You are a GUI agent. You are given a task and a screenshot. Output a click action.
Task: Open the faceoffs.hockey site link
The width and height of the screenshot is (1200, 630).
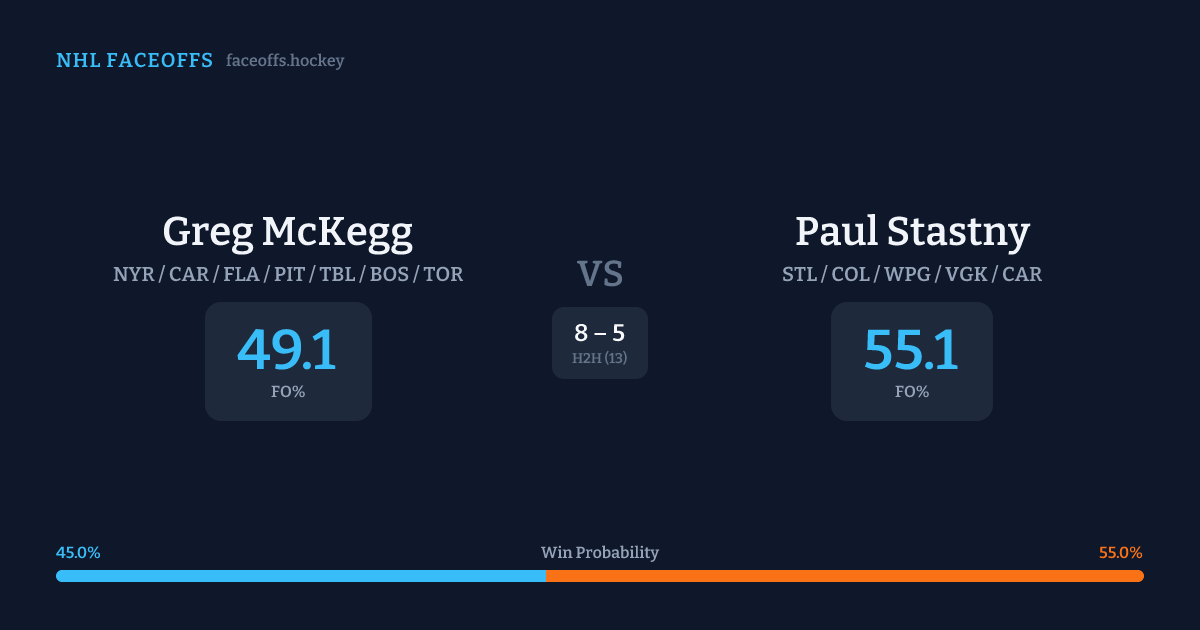coord(285,61)
